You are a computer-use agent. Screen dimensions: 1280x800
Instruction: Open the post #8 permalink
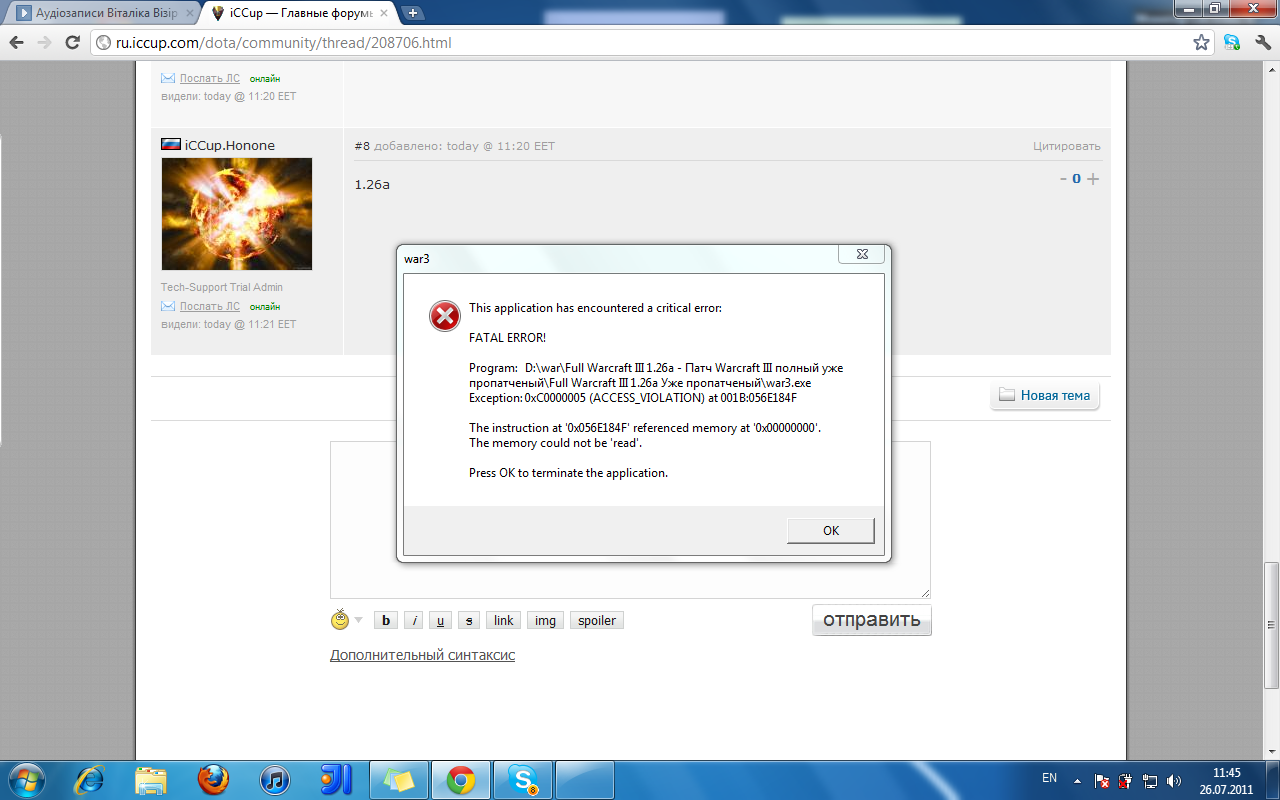362,146
